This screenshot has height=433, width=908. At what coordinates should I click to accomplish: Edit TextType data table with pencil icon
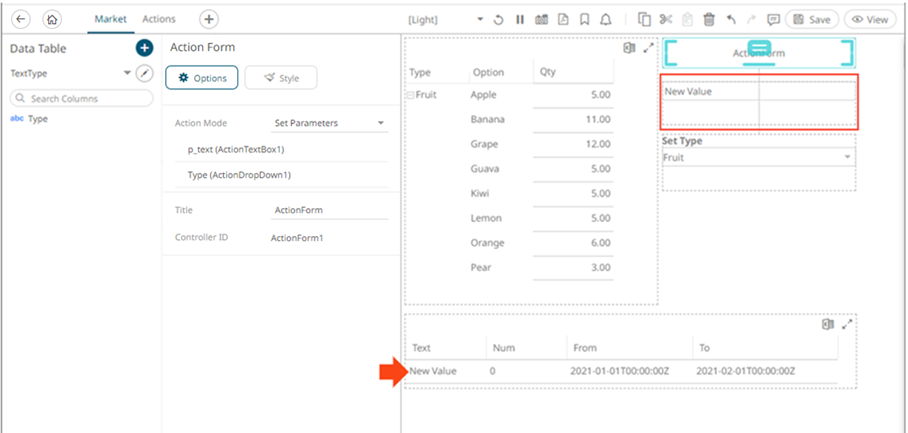point(144,73)
